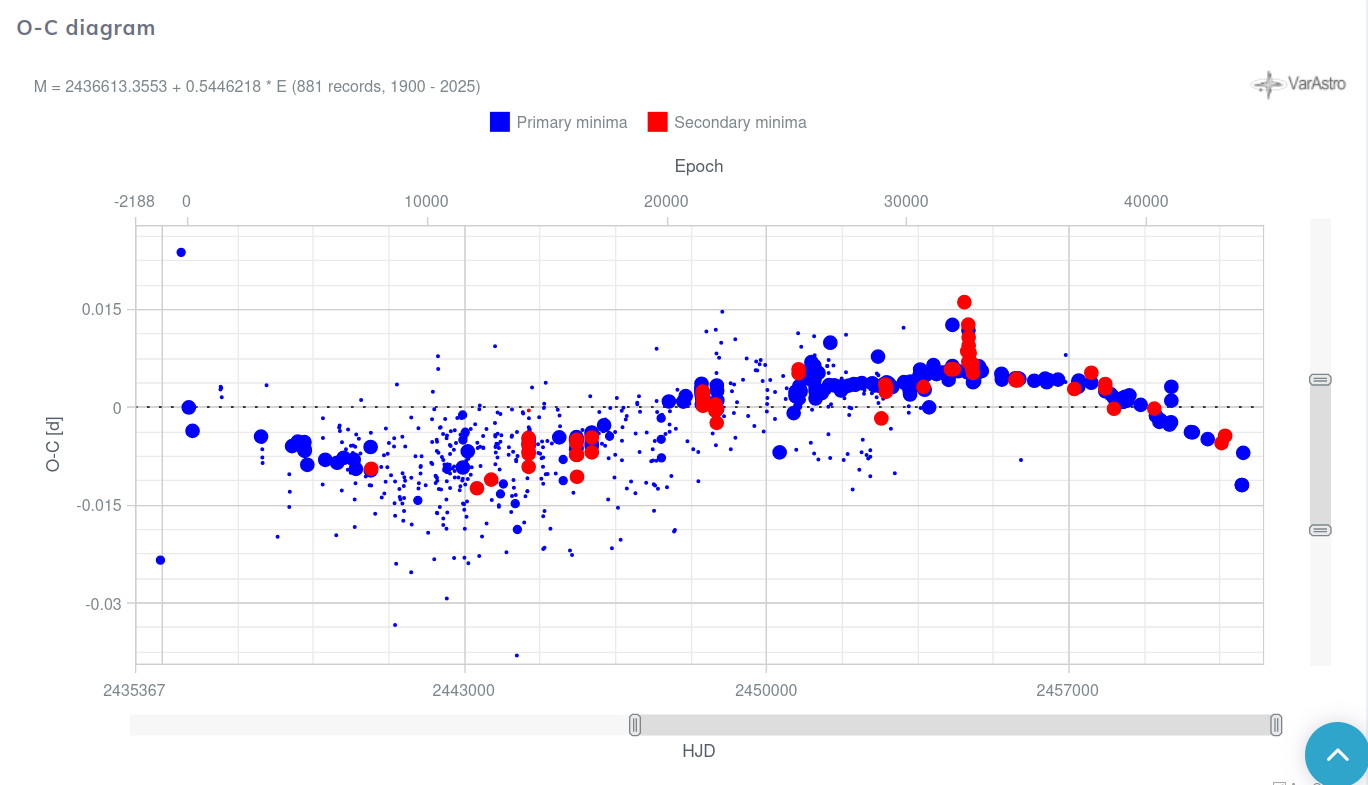Viewport: 1368px width, 785px height.
Task: Toggle Secondary minima series via legend label
Action: (740, 123)
